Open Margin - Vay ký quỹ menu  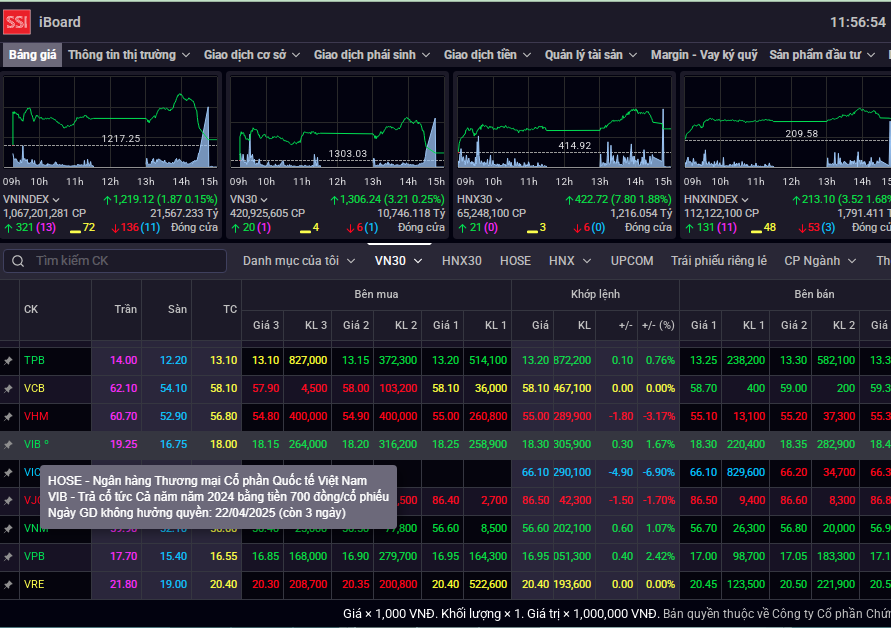coord(704,55)
